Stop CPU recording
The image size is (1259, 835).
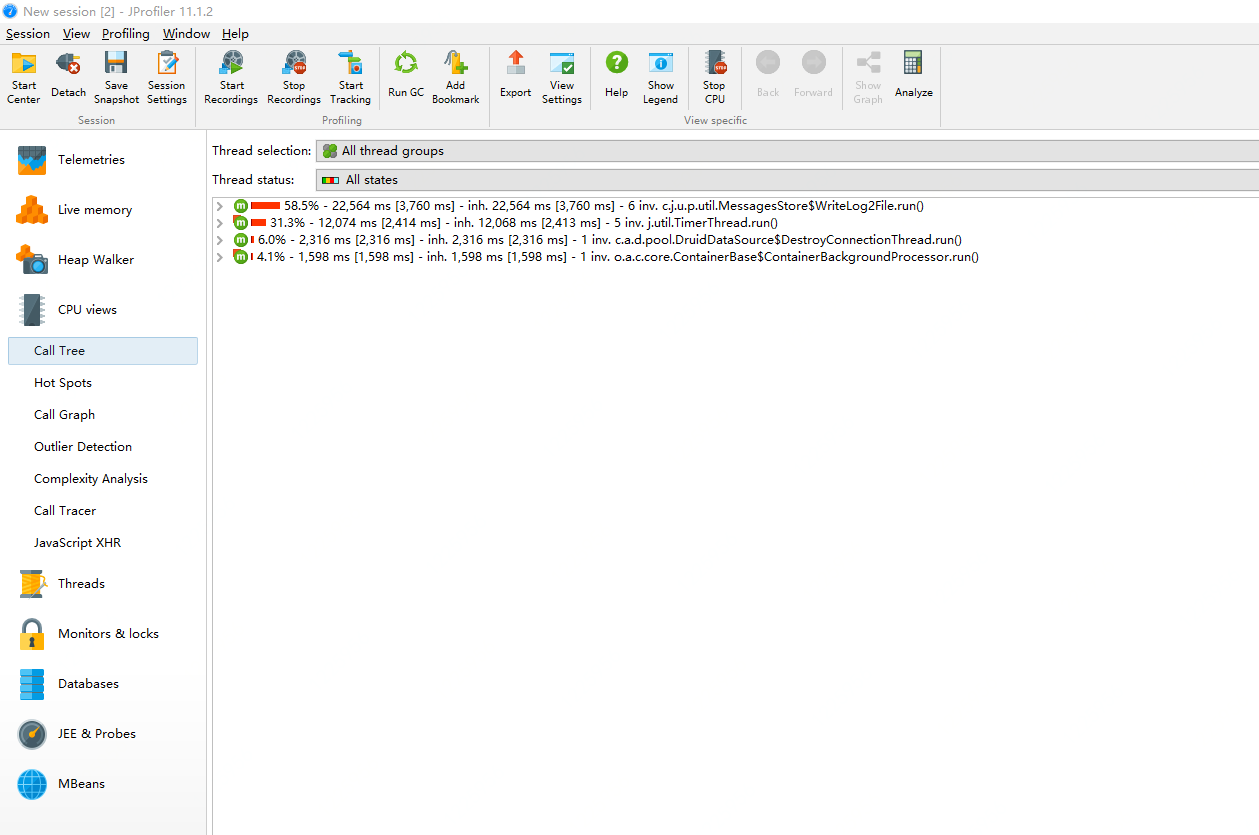point(714,77)
